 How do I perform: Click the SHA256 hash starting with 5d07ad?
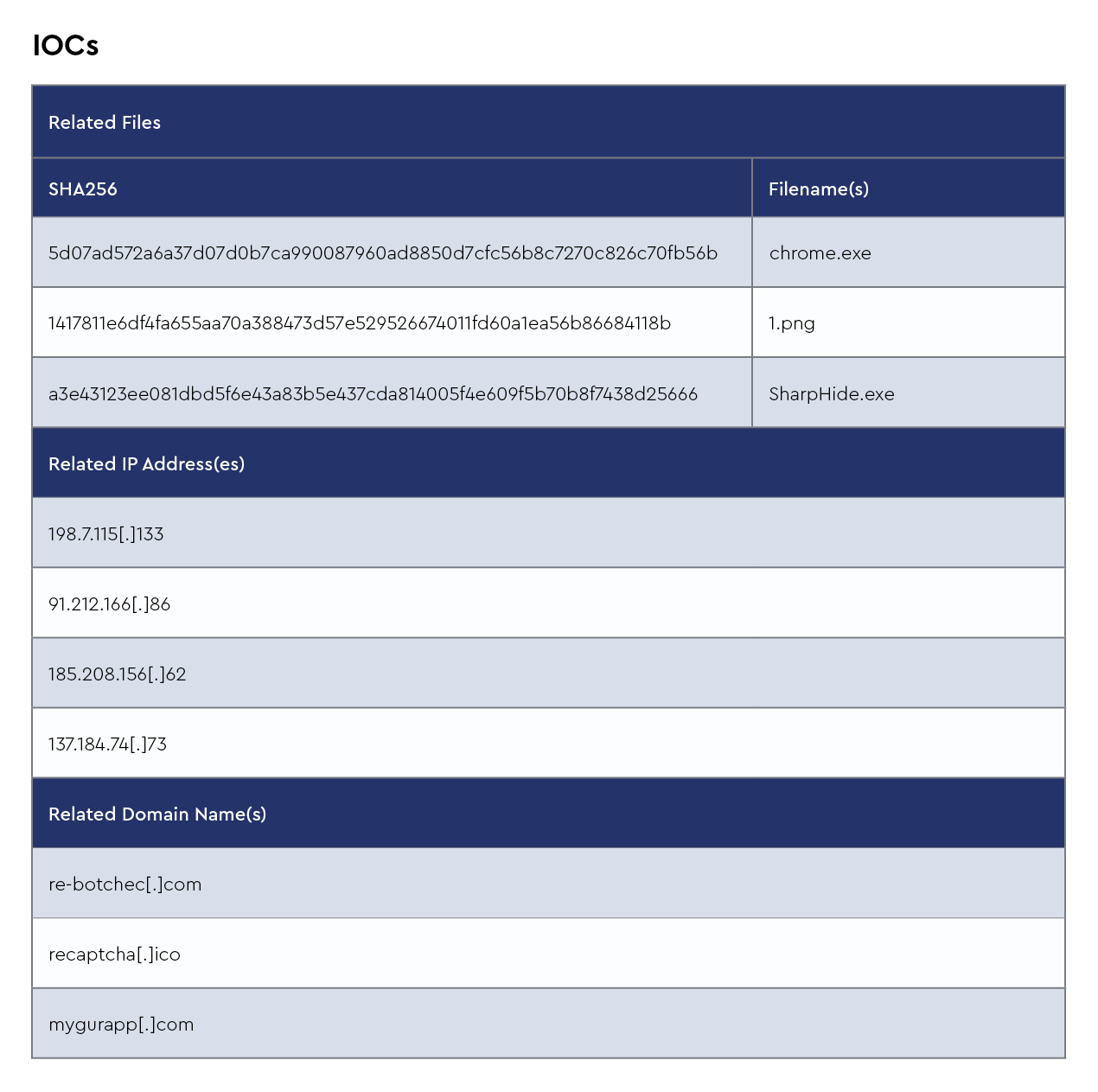383,253
